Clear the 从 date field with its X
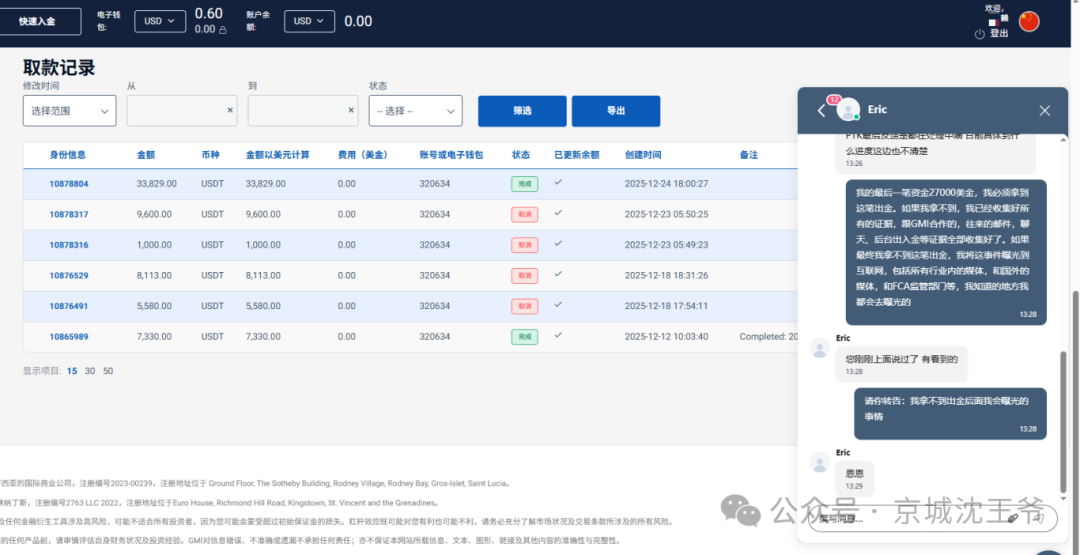 pos(230,110)
